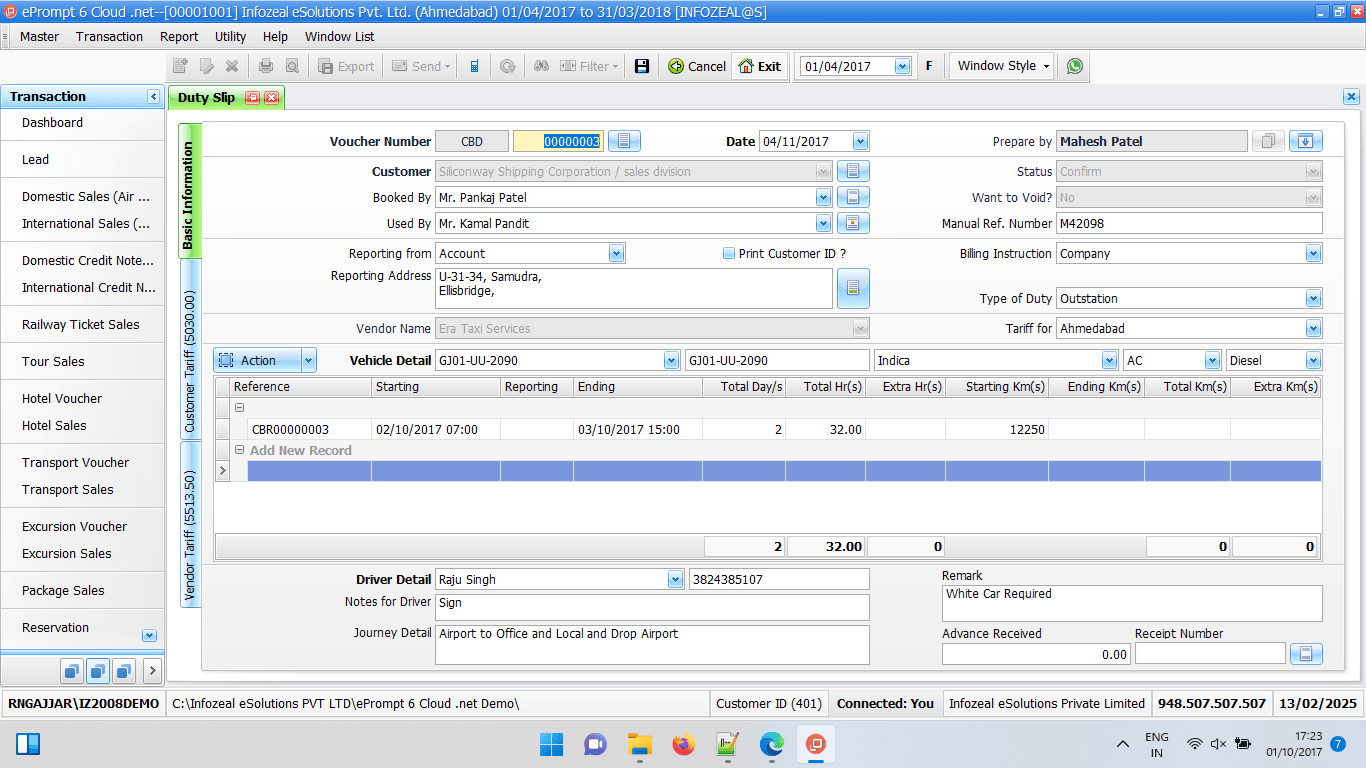Open Booked By dropdown
The height and width of the screenshot is (768, 1366).
point(823,197)
